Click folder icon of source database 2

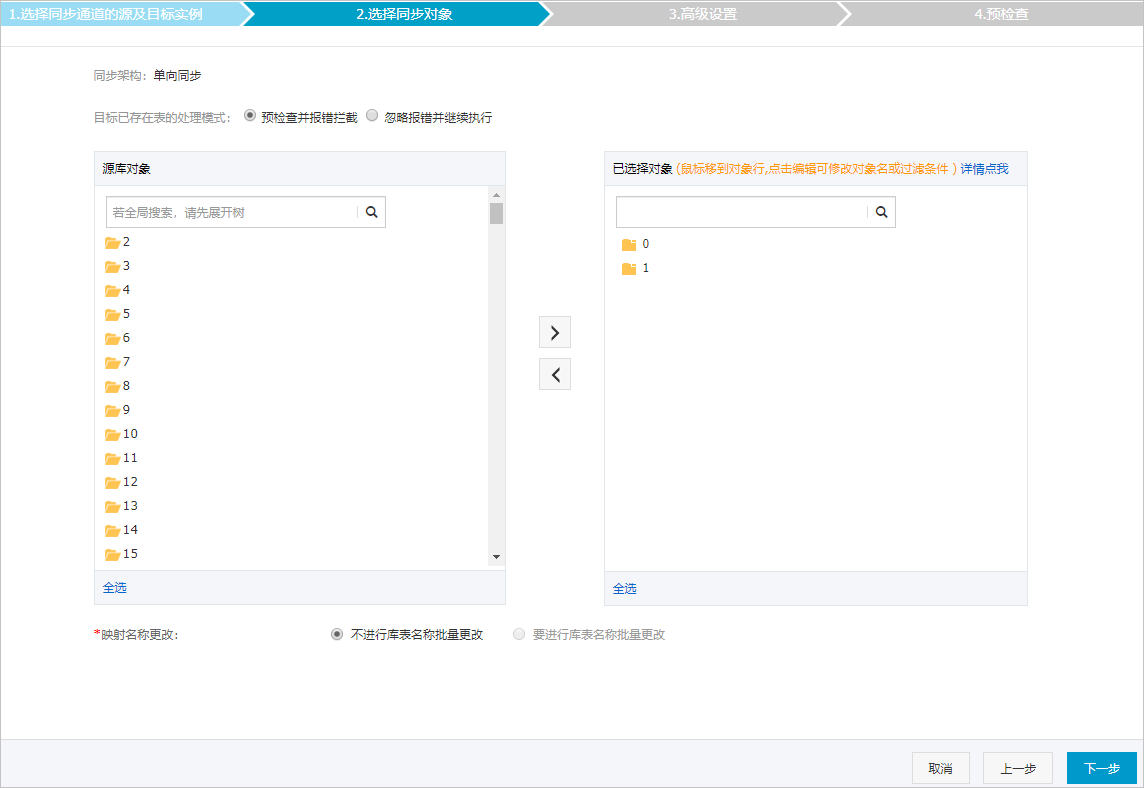(112, 242)
